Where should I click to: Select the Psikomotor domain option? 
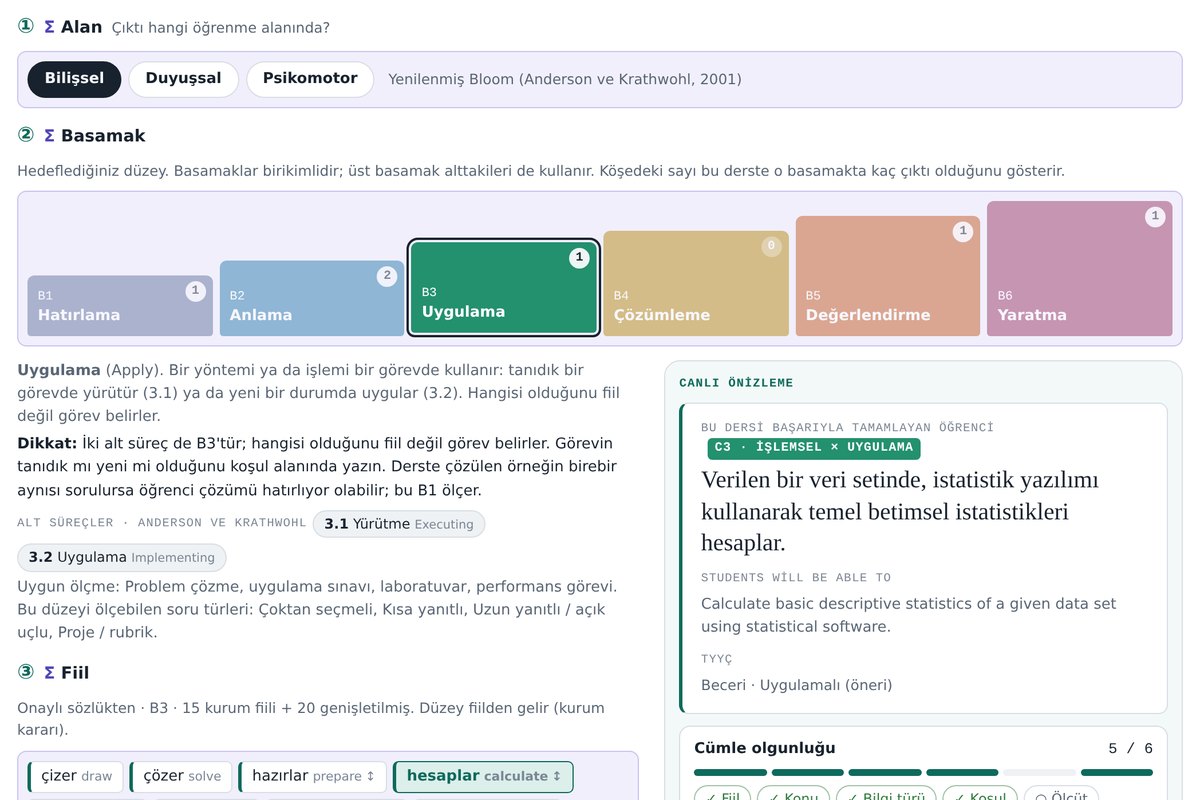pos(310,79)
